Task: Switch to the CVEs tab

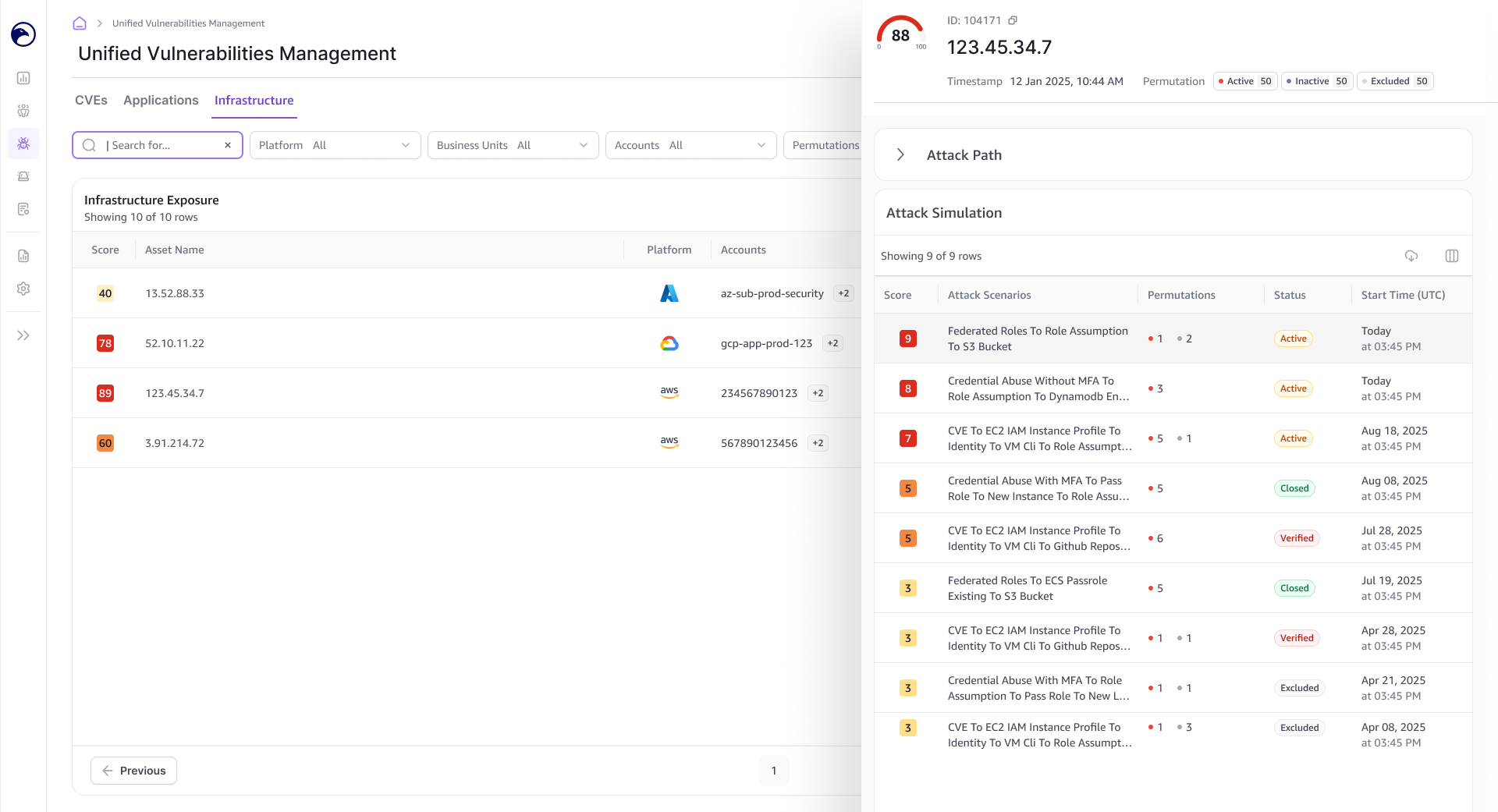Action: point(91,100)
